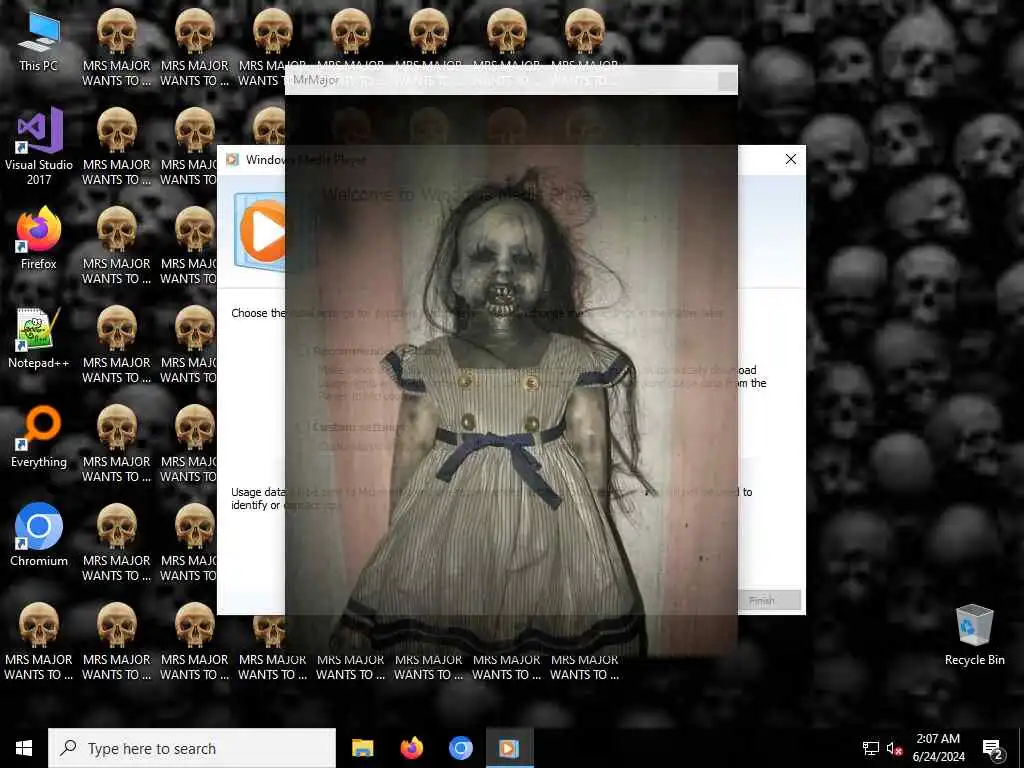This screenshot has width=1024, height=768.
Task: Click in the Type here to search box
Action: [192, 748]
